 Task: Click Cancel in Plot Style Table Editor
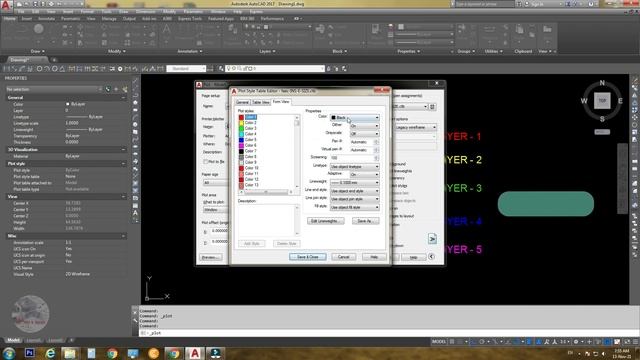(343, 257)
